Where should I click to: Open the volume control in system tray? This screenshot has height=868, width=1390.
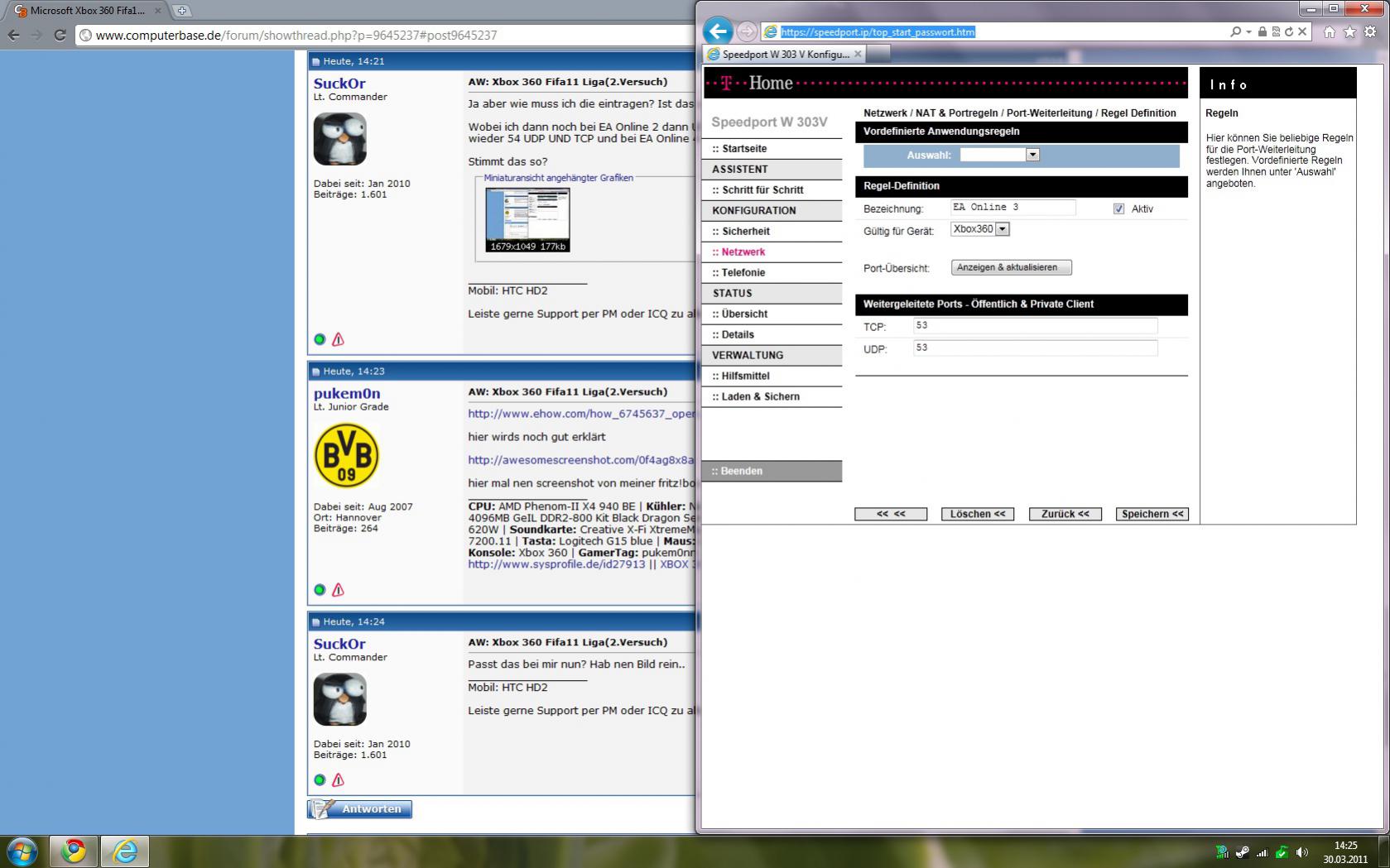1302,852
